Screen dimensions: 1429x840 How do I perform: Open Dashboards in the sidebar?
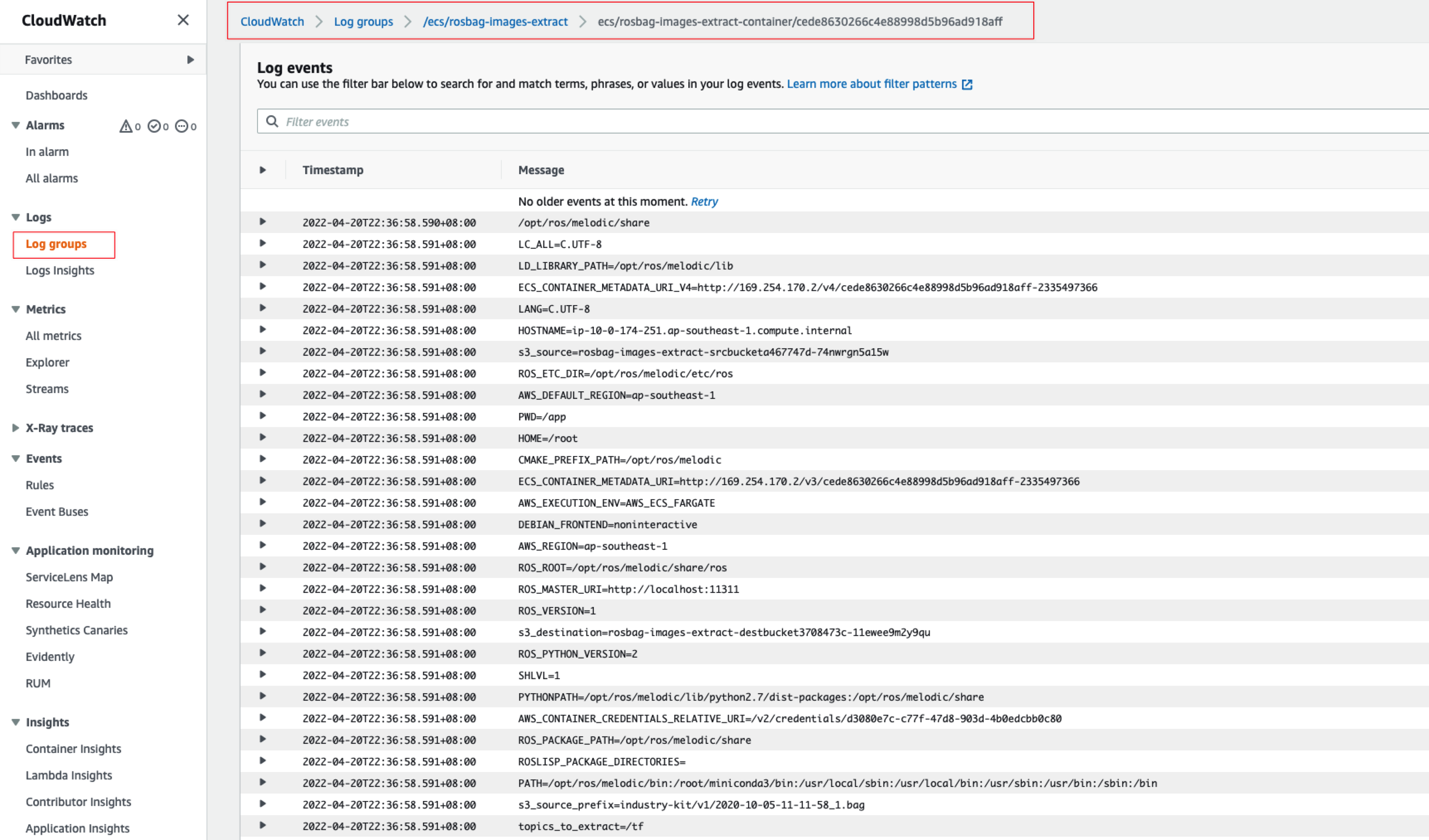point(57,95)
